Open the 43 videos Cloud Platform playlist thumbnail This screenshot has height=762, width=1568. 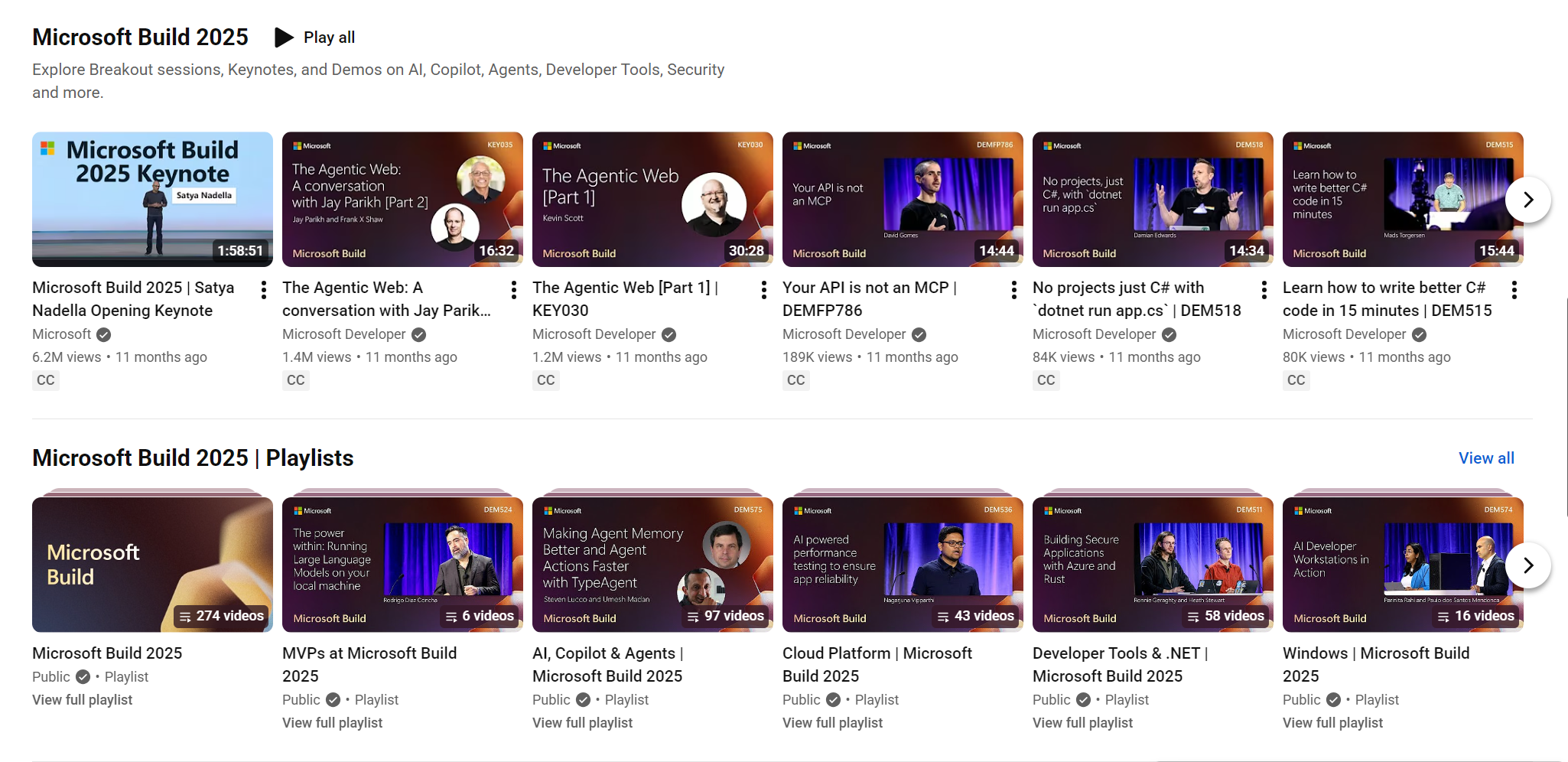pos(903,565)
